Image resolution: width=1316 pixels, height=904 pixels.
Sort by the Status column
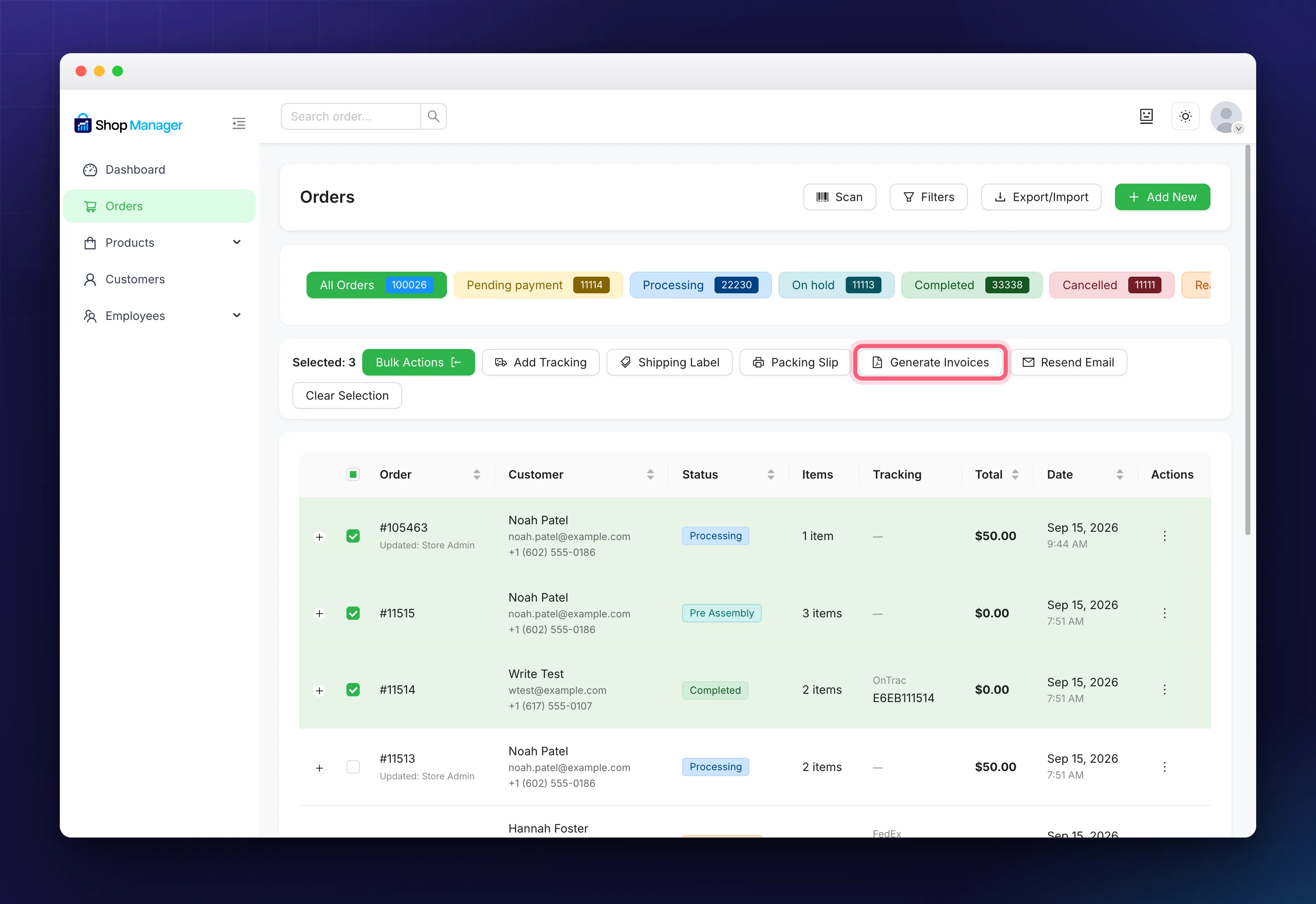coord(771,475)
